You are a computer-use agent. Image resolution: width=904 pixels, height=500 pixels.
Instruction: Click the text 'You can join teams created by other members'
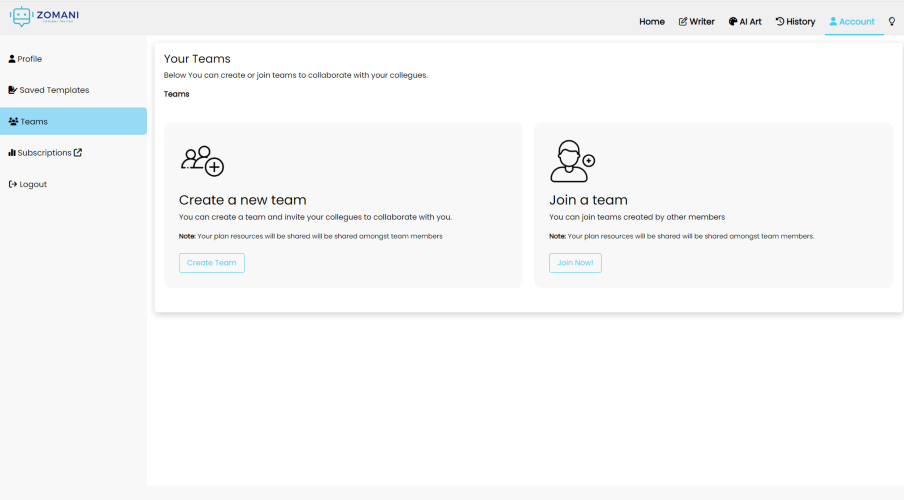637,217
